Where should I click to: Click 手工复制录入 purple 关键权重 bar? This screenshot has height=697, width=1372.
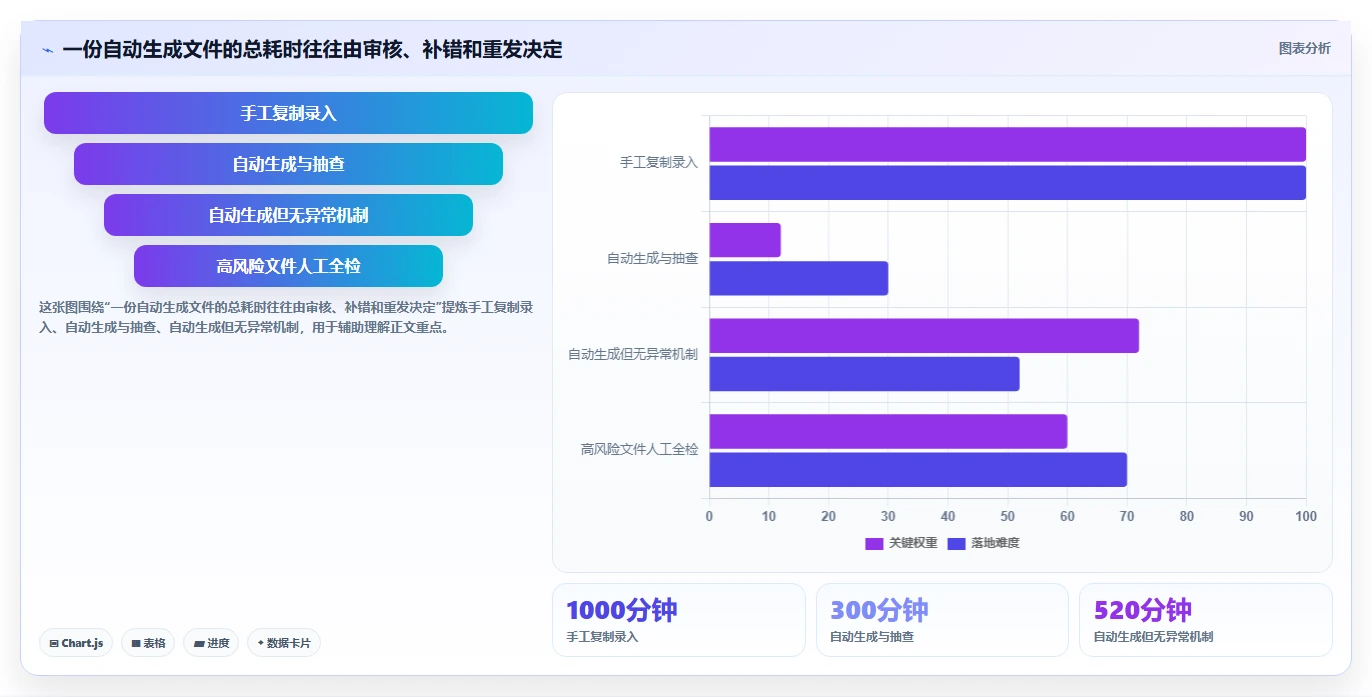1008,144
